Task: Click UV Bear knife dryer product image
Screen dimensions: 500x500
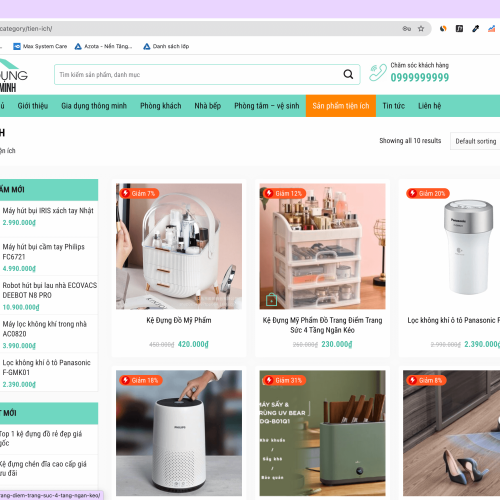Action: [x=322, y=433]
